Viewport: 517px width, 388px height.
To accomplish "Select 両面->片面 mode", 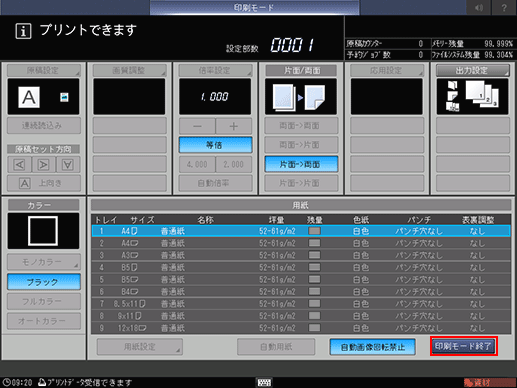I will pyautogui.click(x=301, y=145).
